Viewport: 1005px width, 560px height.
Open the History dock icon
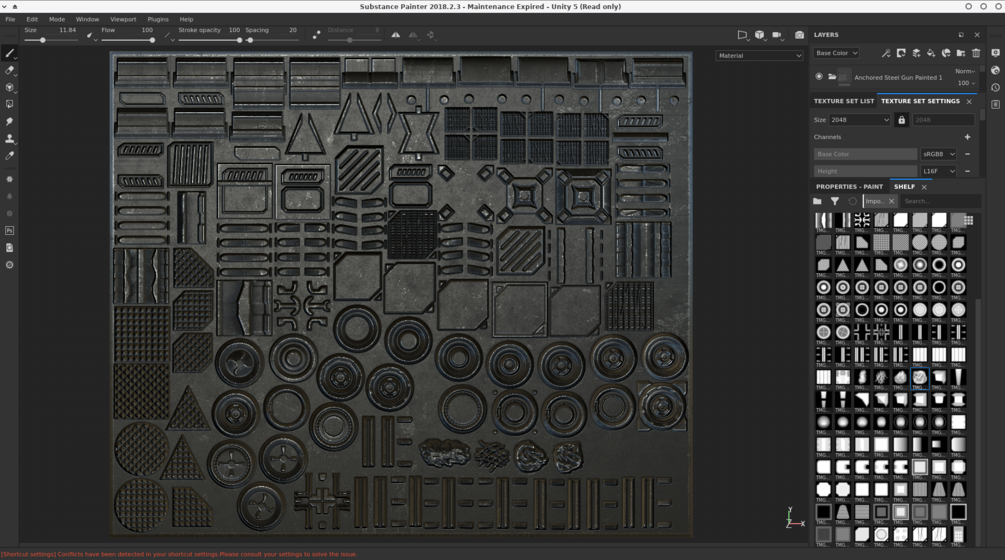click(x=995, y=88)
